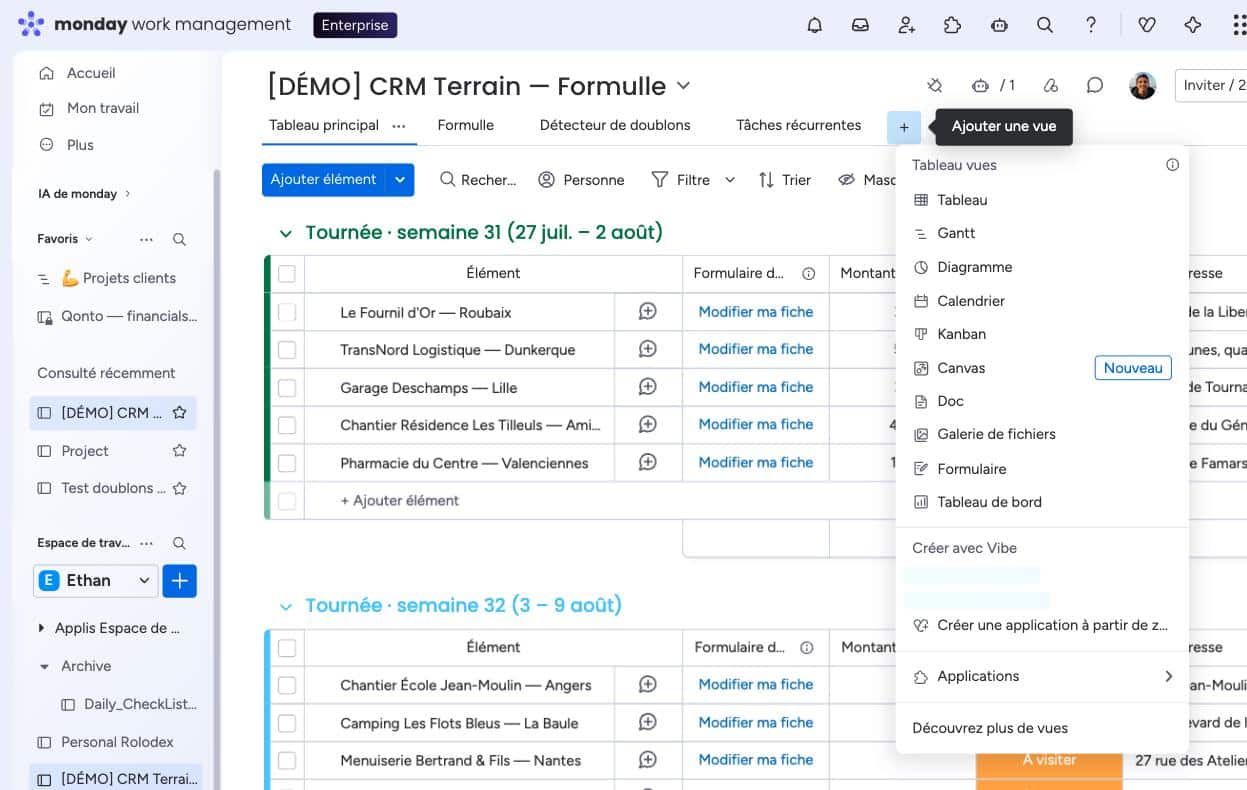Viewport: 1247px width, 790px height.
Task: Collapse the Tournée semaine 32 group
Action: [x=286, y=607]
